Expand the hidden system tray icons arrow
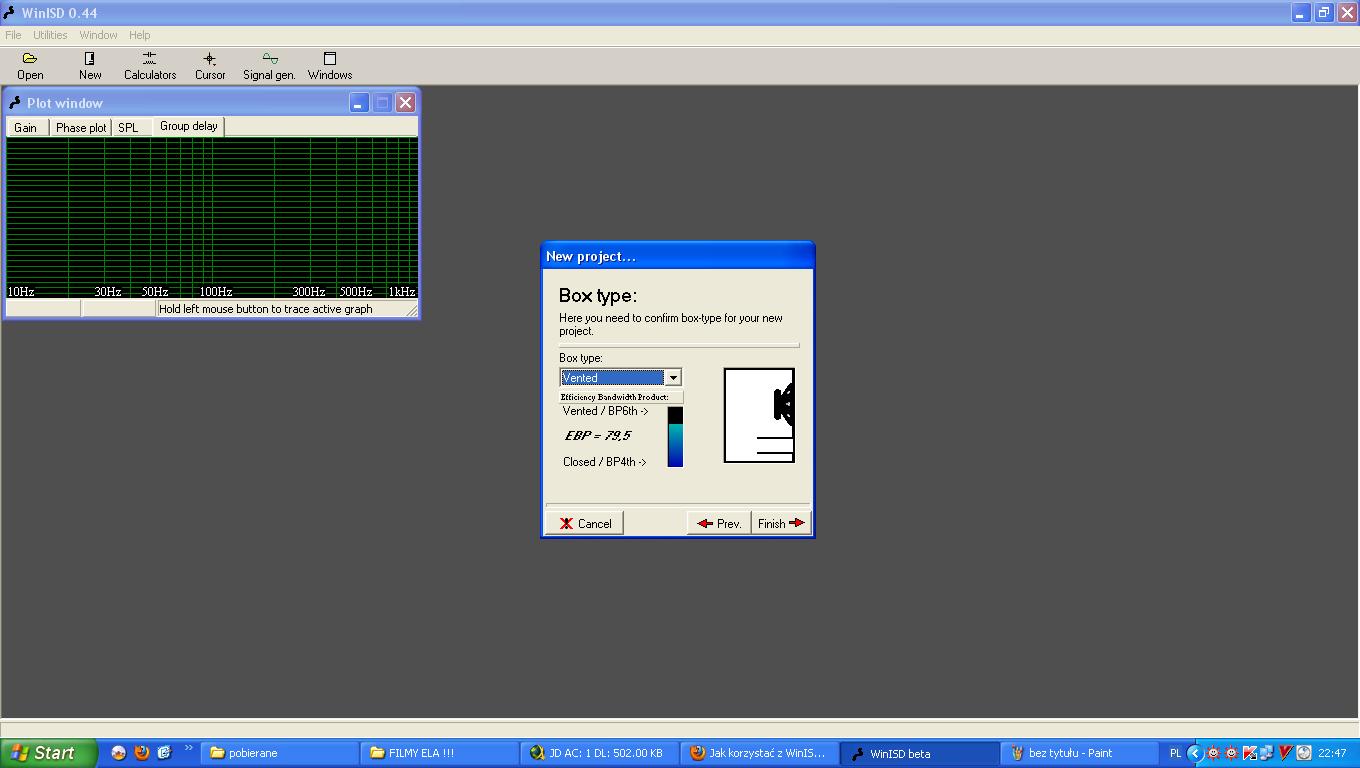1360x768 pixels. 1194,753
